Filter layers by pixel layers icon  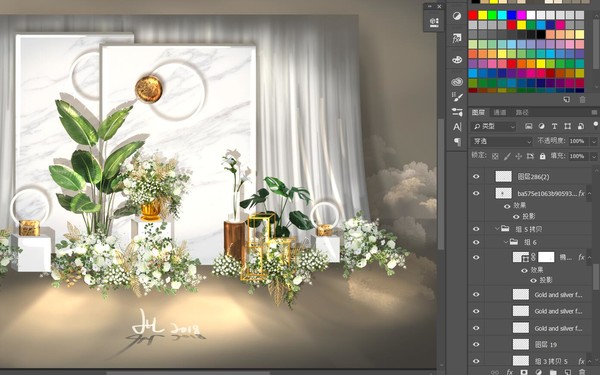[x=529, y=126]
